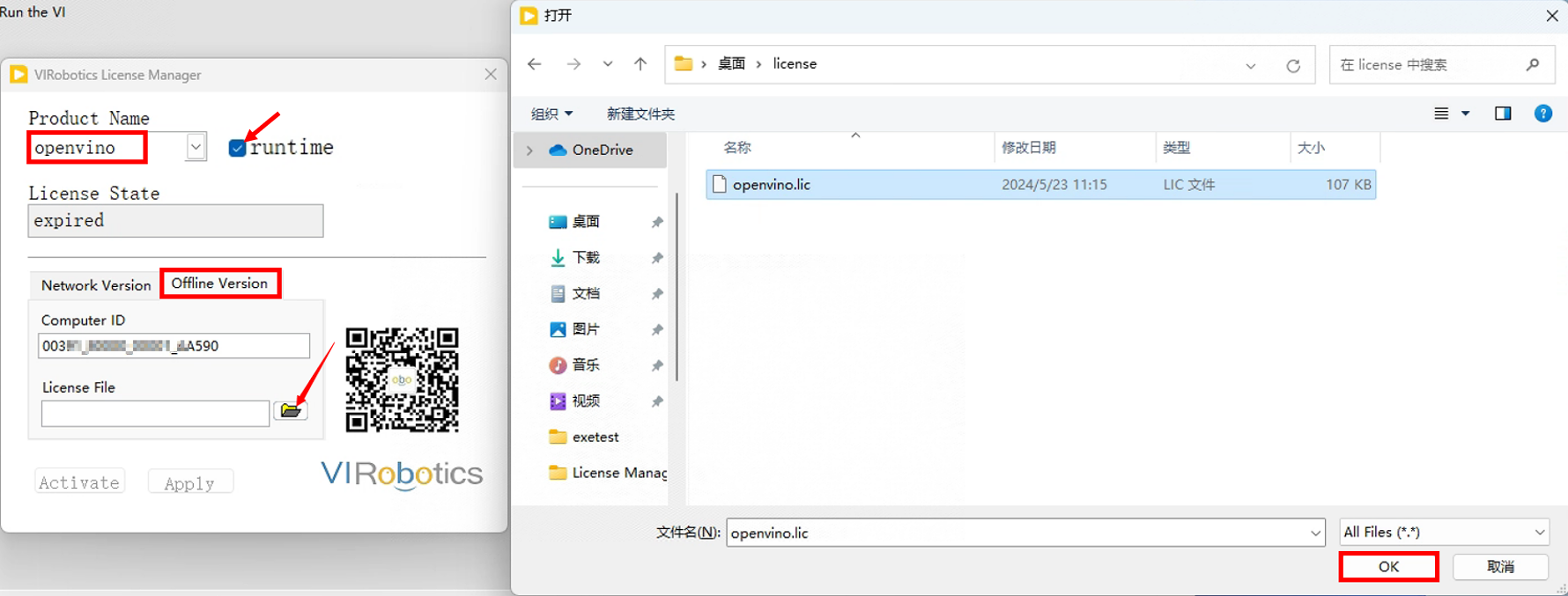Click the up-one-level arrow icon
The height and width of the screenshot is (596, 1568).
pos(640,64)
